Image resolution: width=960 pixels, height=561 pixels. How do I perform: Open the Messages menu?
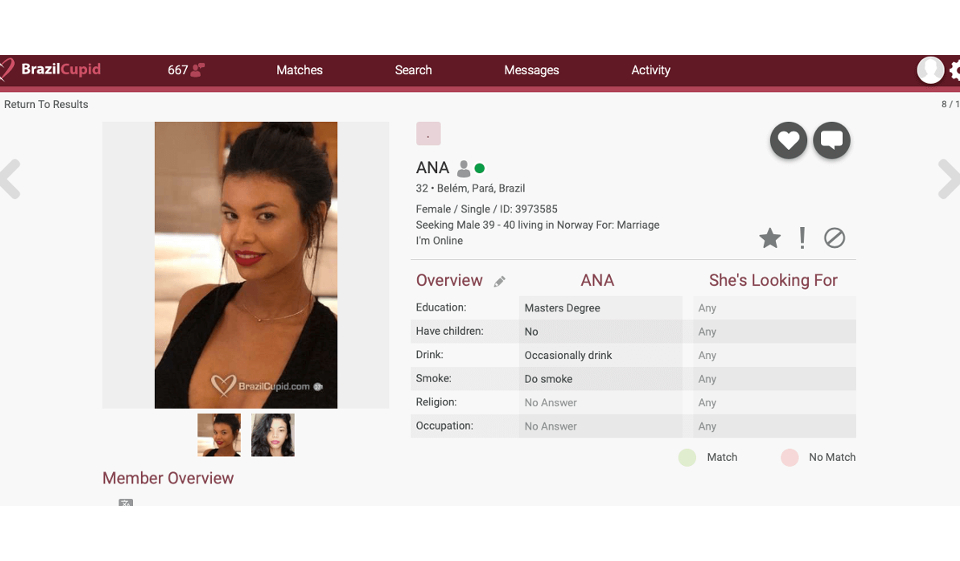pos(531,70)
